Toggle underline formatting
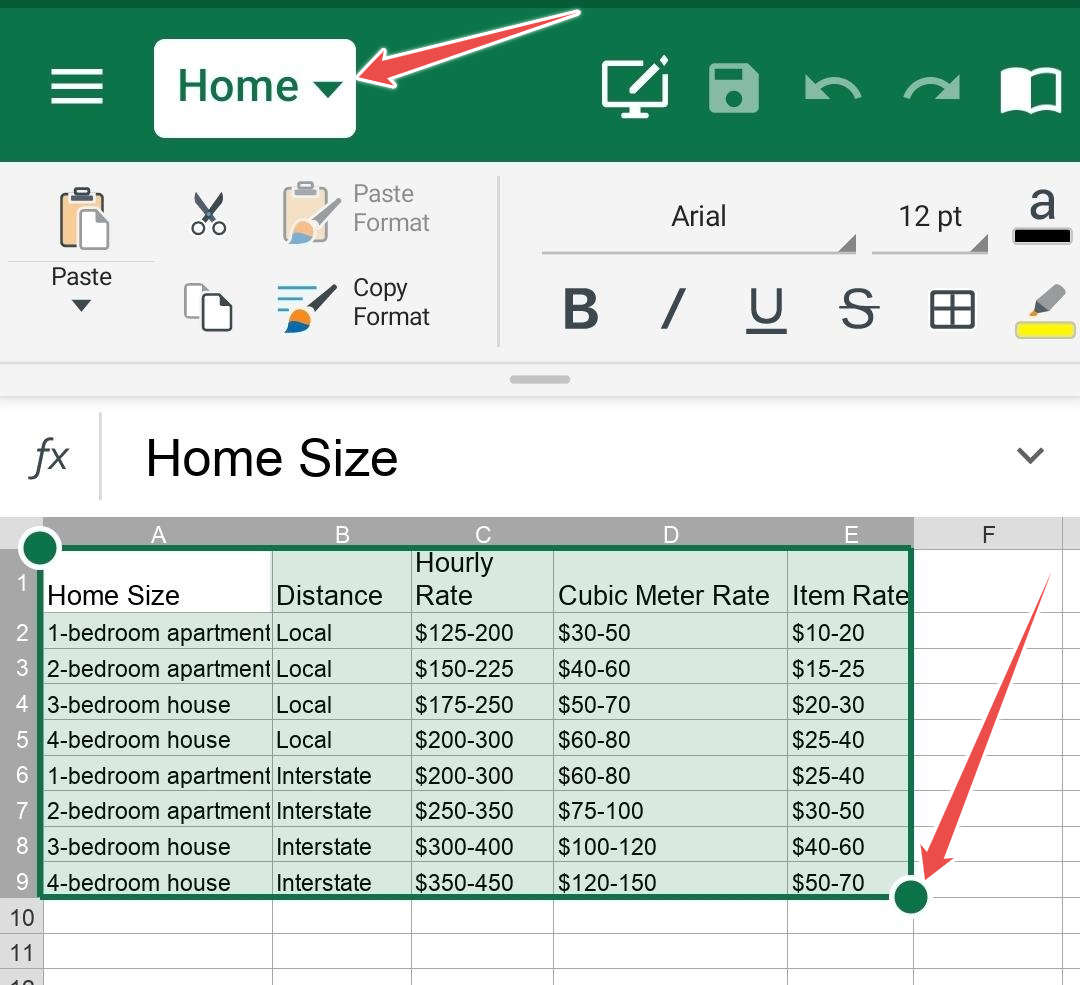The height and width of the screenshot is (985, 1080). [766, 309]
